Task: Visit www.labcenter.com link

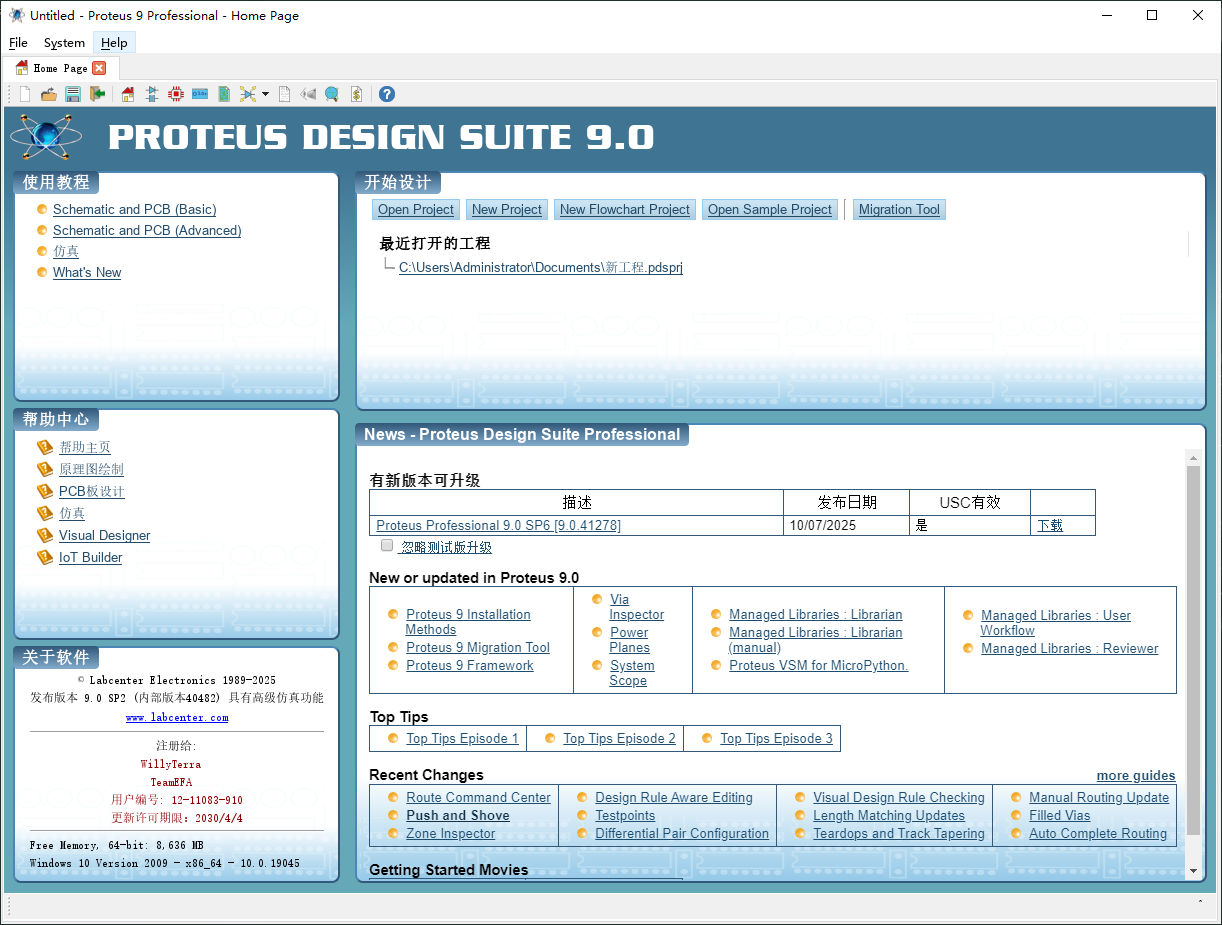Action: click(x=177, y=717)
